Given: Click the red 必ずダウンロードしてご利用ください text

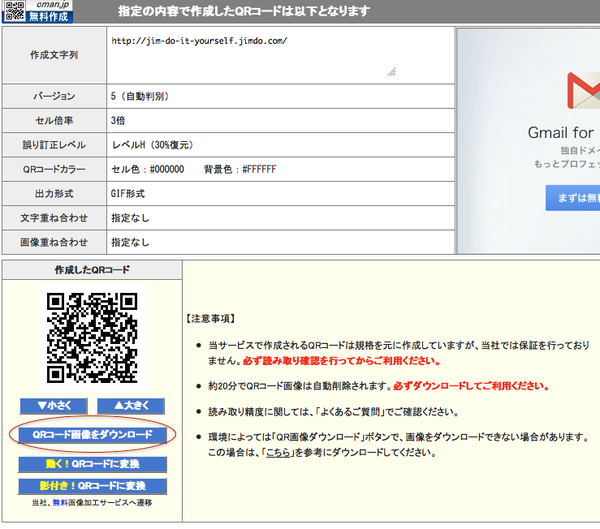Looking at the screenshot, I should (x=471, y=386).
